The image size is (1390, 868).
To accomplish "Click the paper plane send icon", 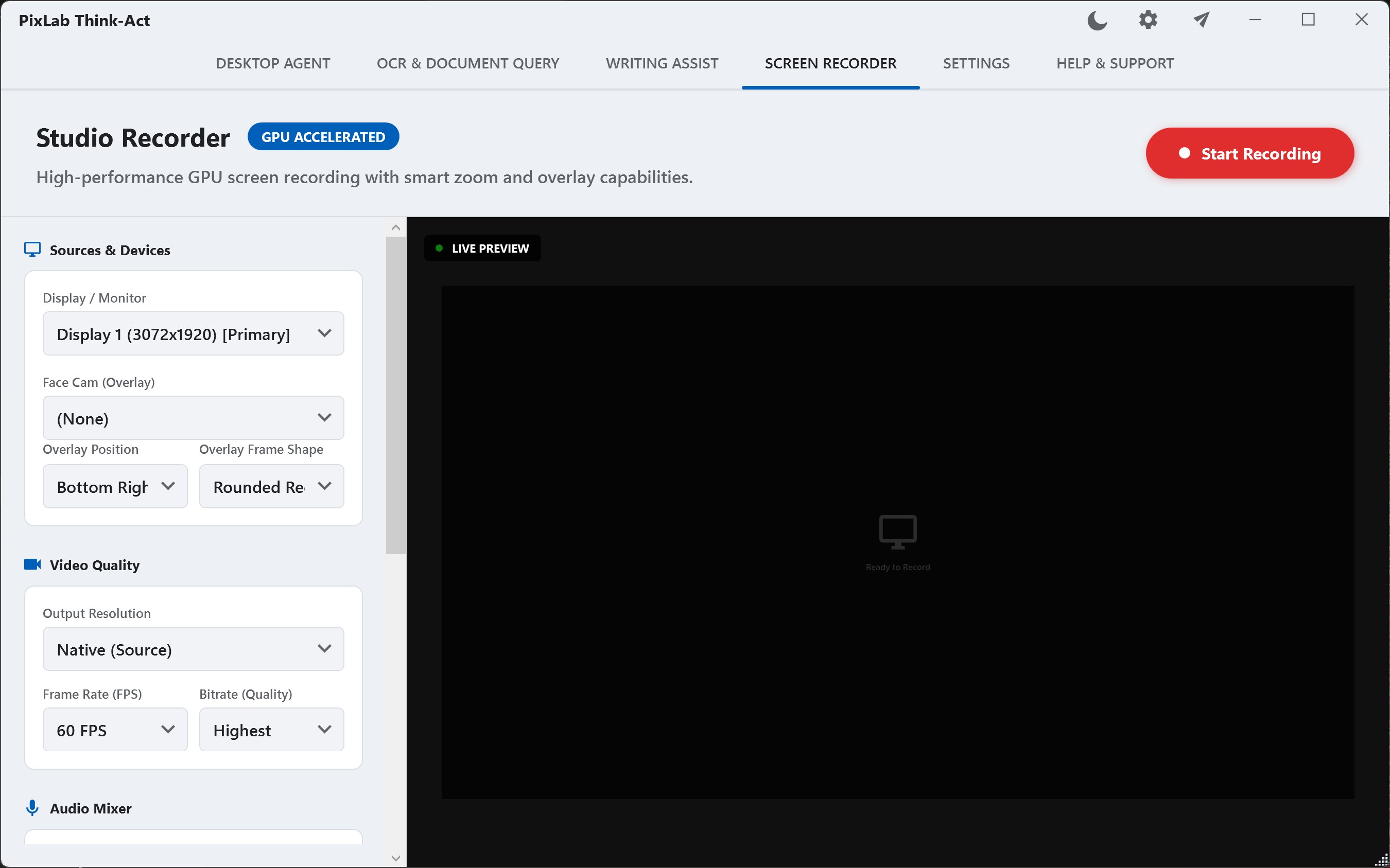I will [1201, 20].
